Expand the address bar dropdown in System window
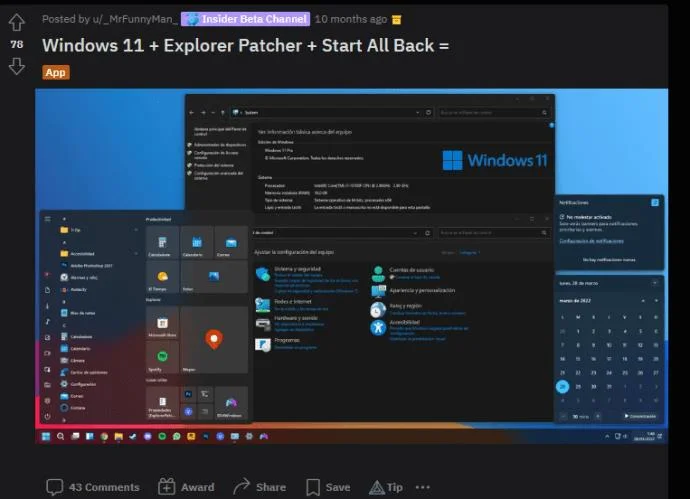 click(x=417, y=113)
